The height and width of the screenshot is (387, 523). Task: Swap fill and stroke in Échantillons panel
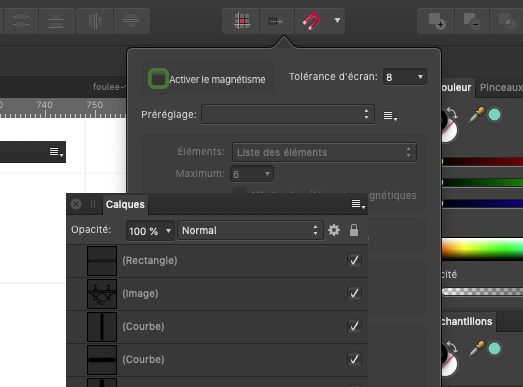(x=452, y=346)
